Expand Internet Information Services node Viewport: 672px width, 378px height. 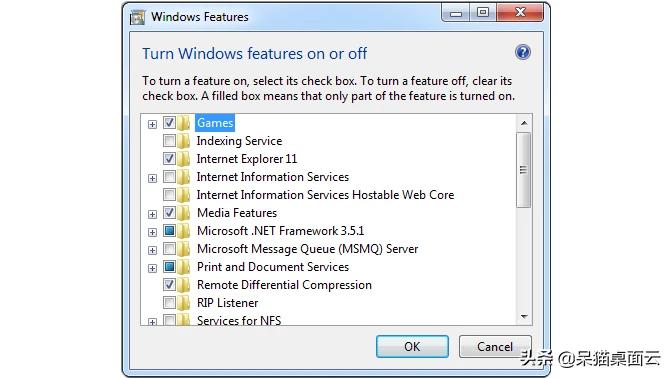pyautogui.click(x=152, y=178)
